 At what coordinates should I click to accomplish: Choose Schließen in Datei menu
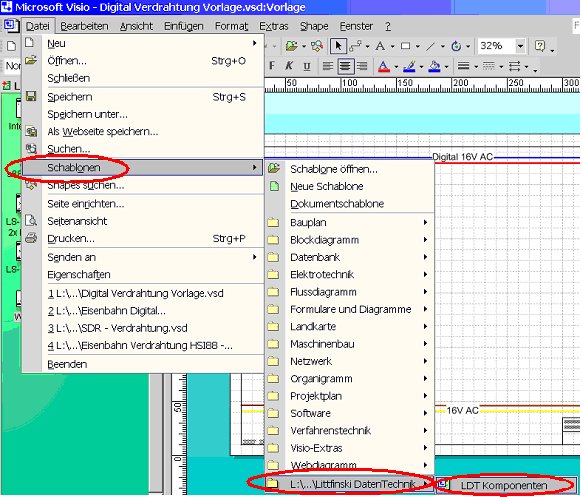click(x=143, y=78)
